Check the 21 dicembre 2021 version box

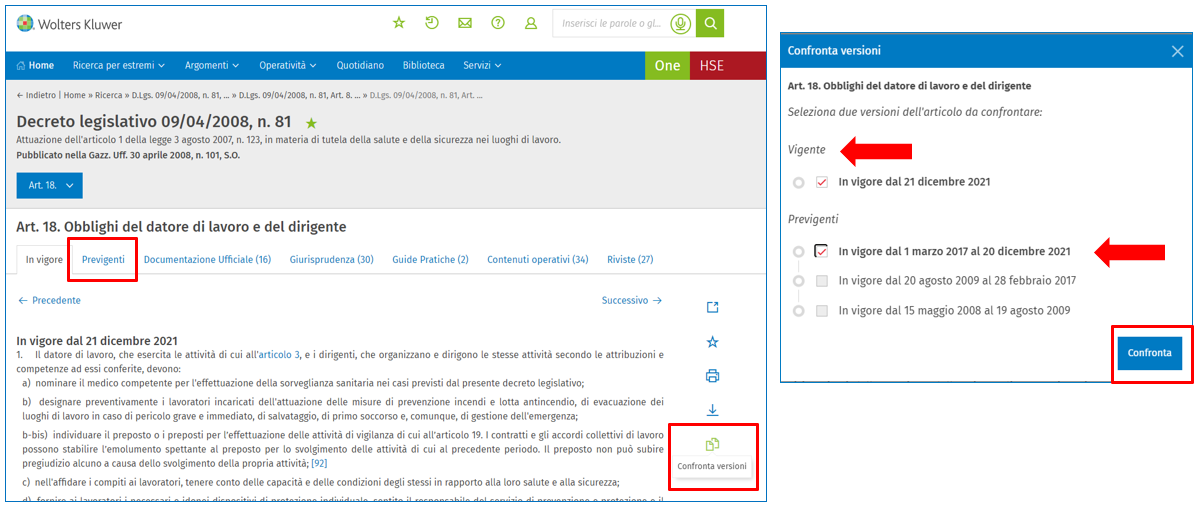822,183
